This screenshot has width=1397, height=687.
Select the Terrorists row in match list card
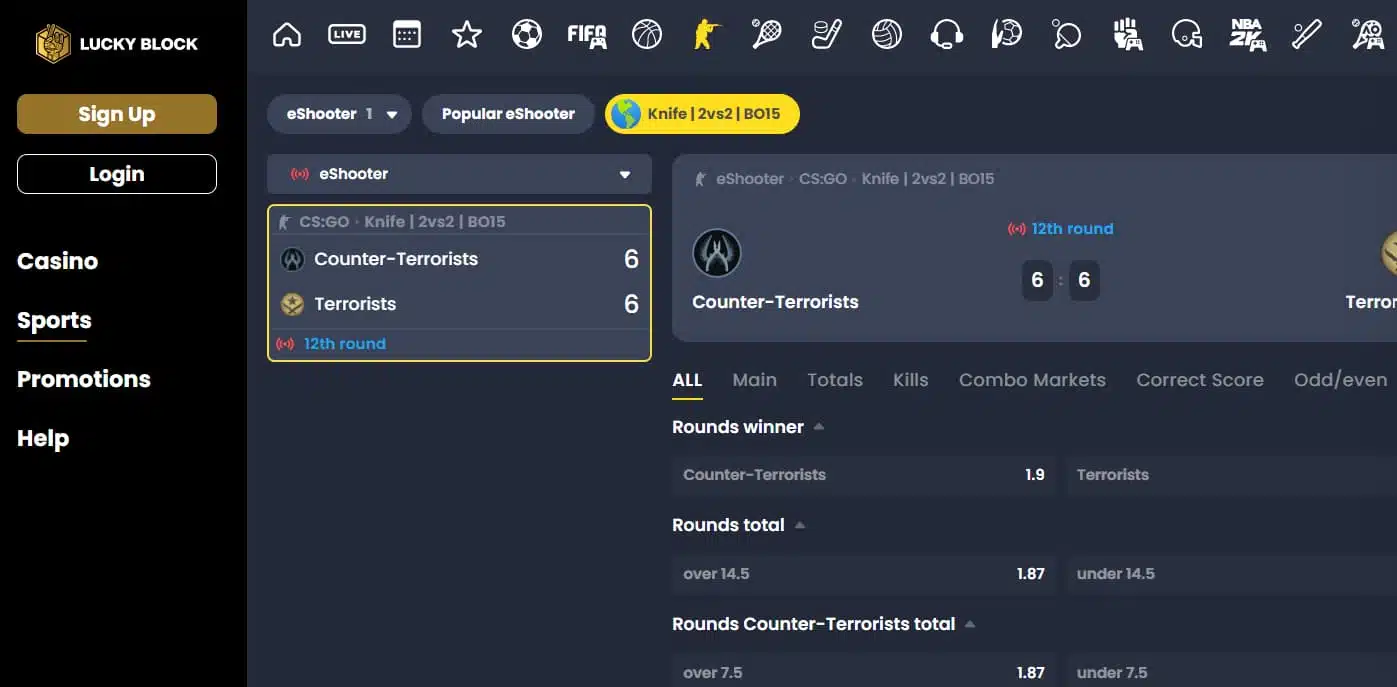[x=459, y=304]
